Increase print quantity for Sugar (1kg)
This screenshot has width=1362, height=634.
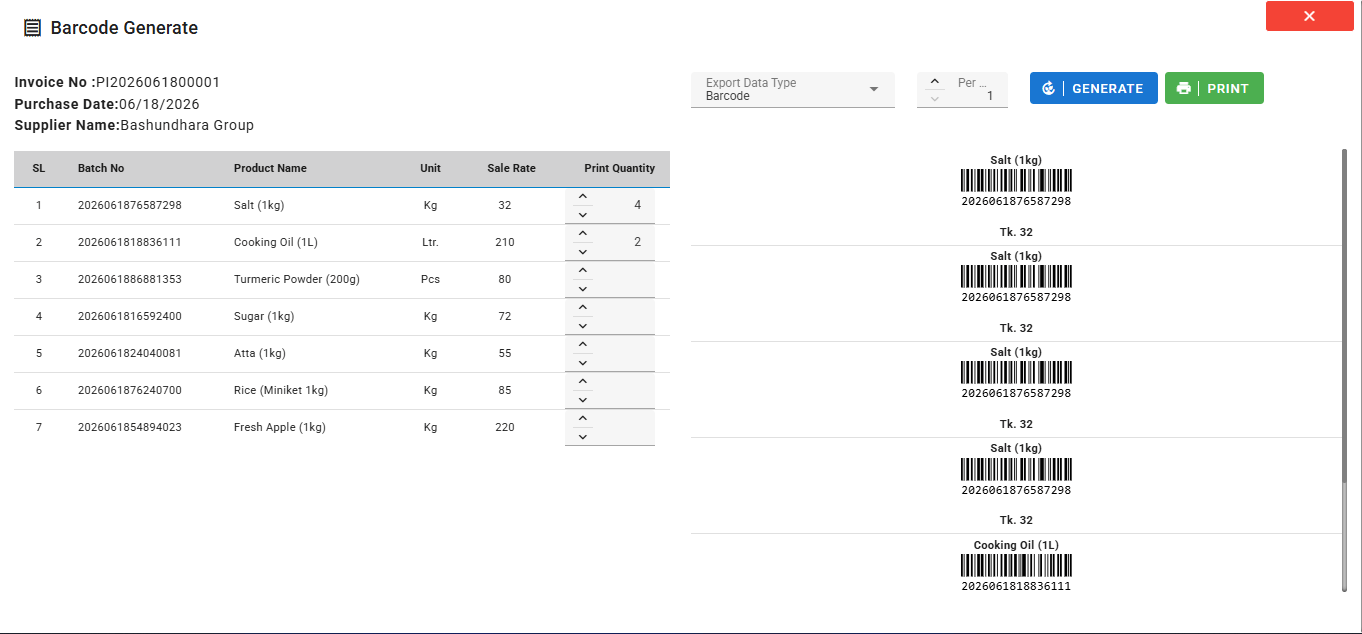(x=582, y=308)
